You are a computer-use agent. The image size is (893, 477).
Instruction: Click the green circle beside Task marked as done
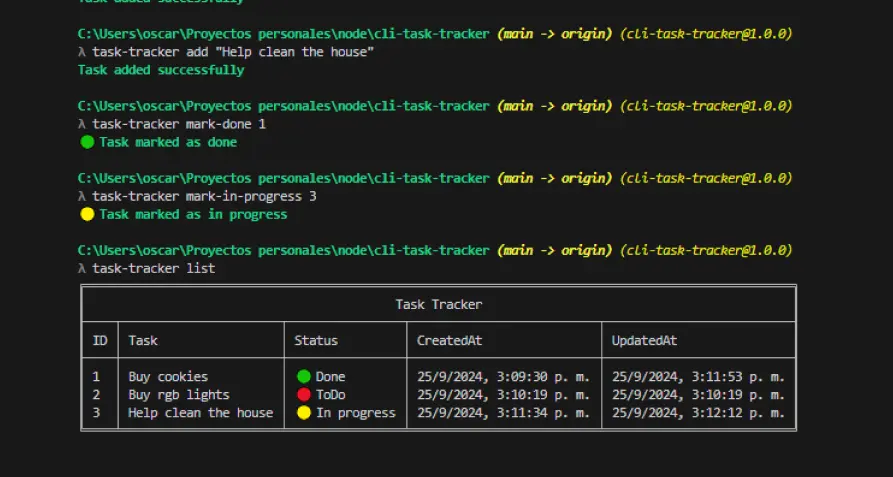pos(87,142)
